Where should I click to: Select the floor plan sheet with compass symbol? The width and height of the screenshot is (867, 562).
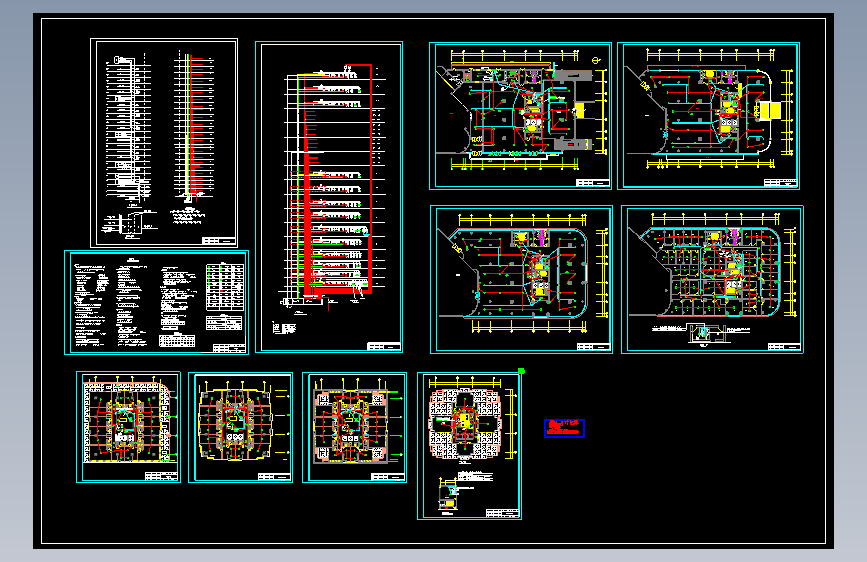[x=521, y=116]
